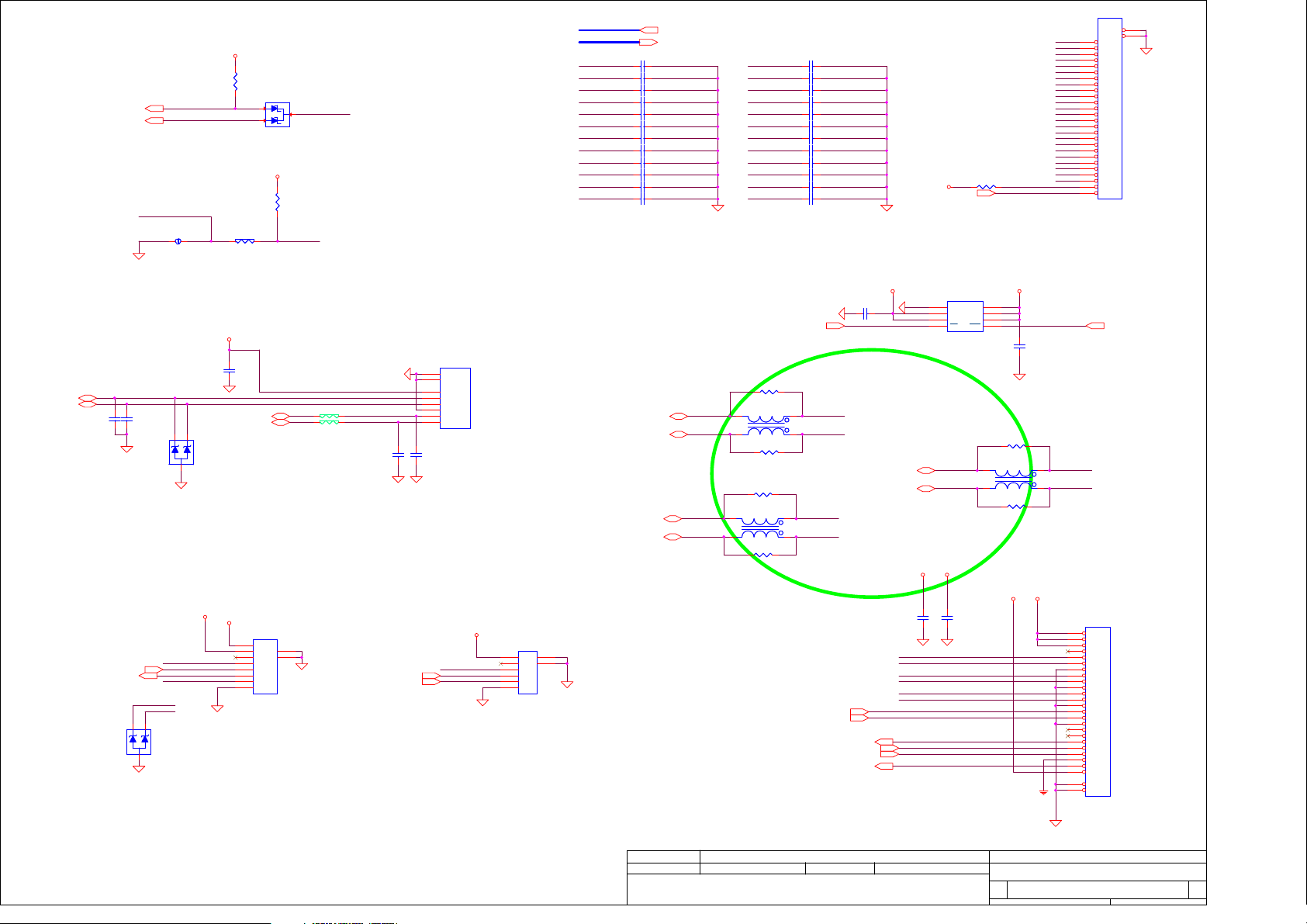Select the horizontal resistor right of the jumper
Screen dimensions: 1307x924
tap(244, 241)
